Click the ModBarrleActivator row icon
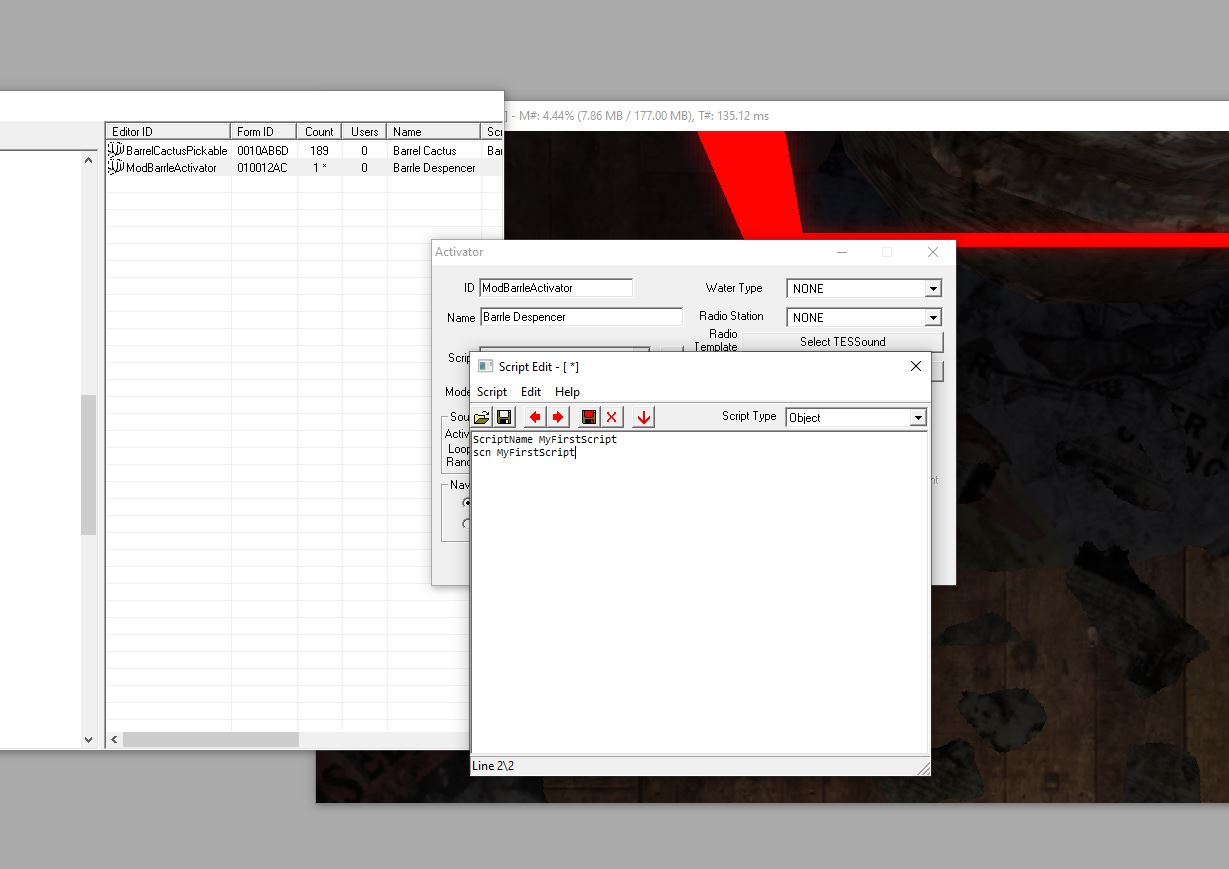Screen dimensions: 1229x869 (115, 167)
